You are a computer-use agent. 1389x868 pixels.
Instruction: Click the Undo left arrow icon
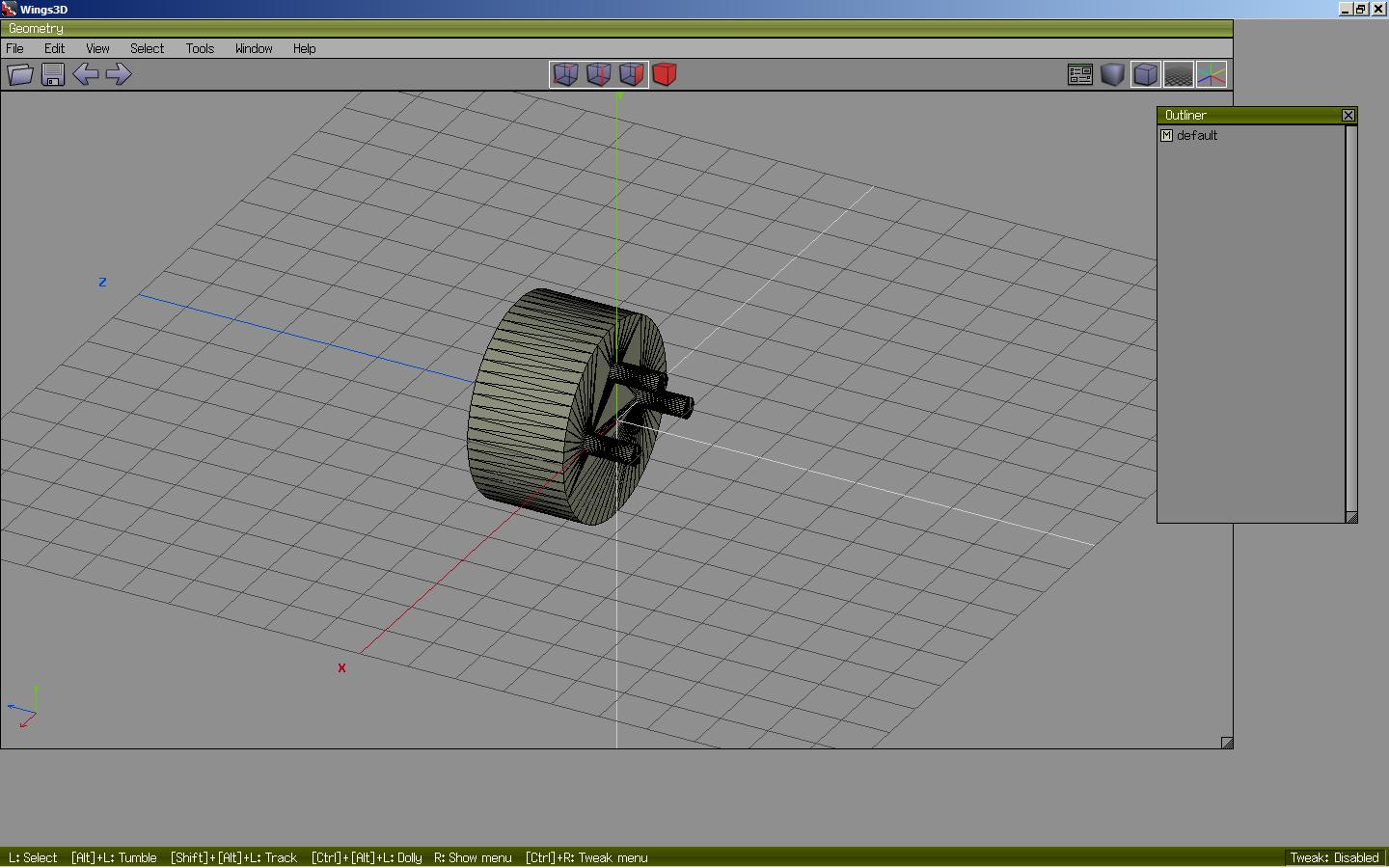point(86,74)
